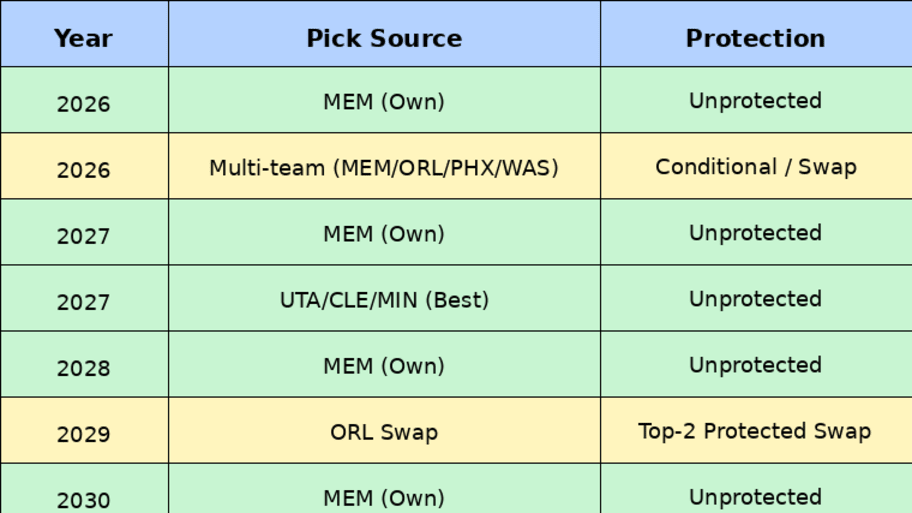Viewport: 912px width, 513px height.
Task: Click the ORL Swap cell
Action: pyautogui.click(x=384, y=431)
